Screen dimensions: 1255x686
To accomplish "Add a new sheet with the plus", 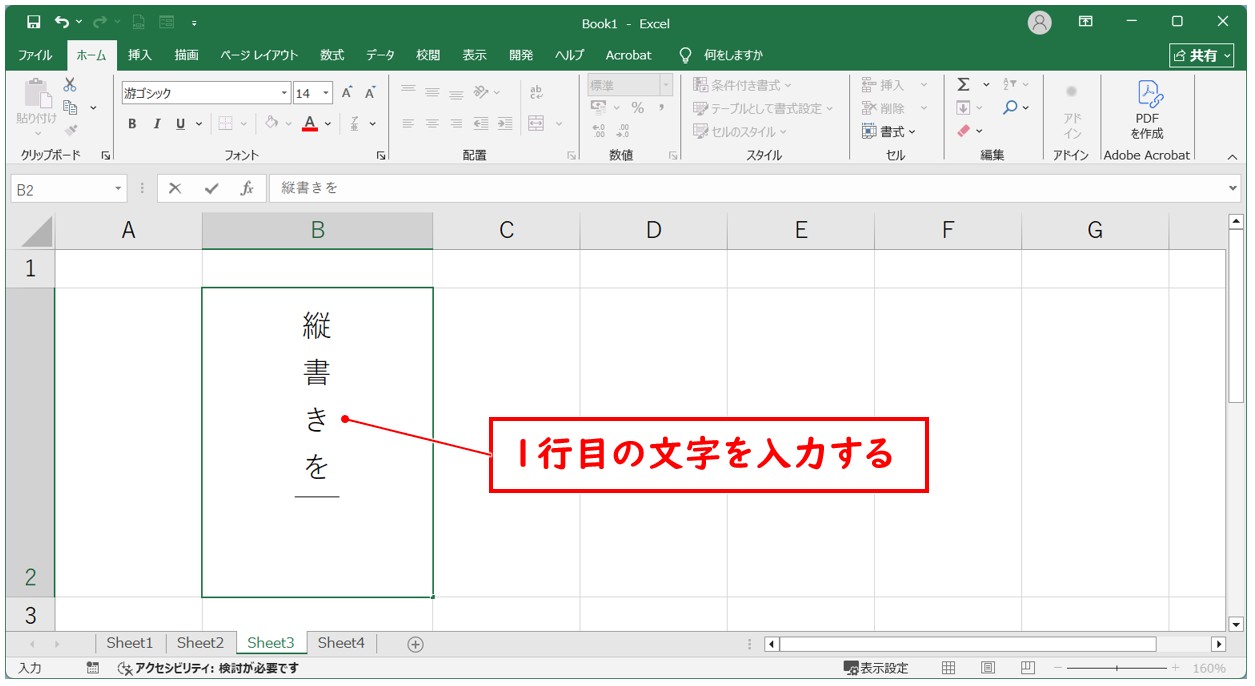I will tap(416, 644).
